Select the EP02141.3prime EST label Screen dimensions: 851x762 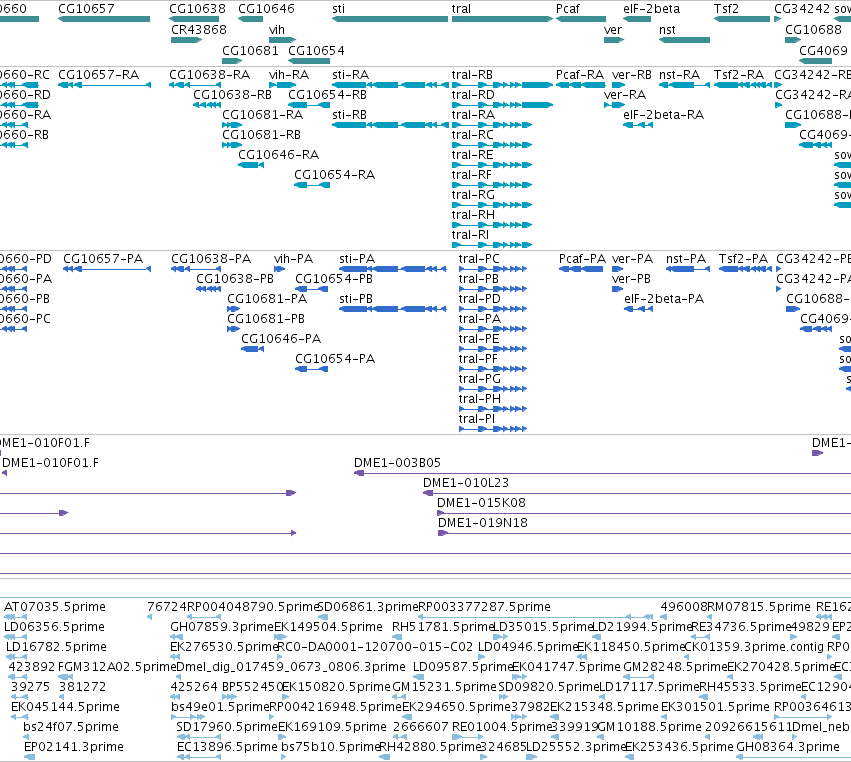74,747
